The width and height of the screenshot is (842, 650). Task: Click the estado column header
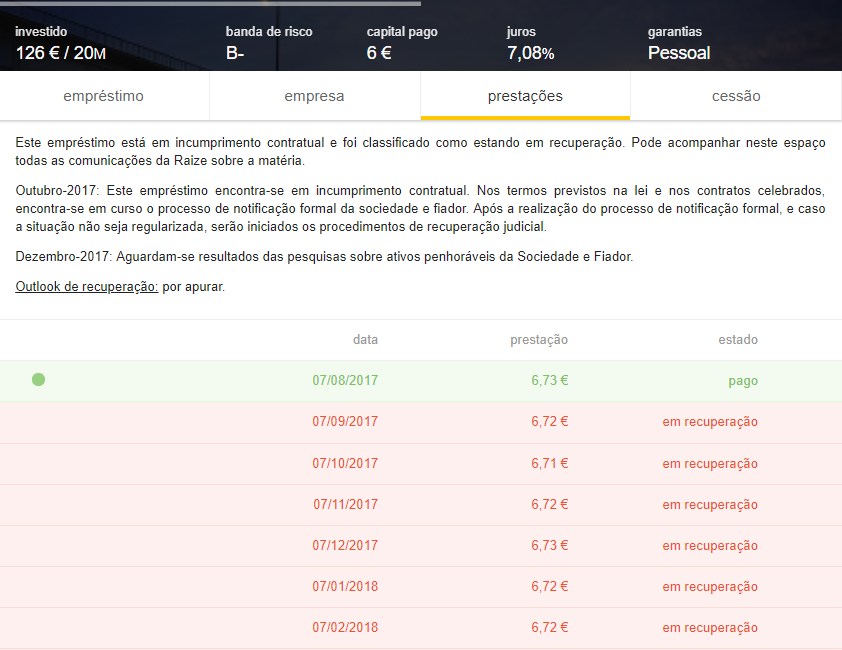[736, 340]
